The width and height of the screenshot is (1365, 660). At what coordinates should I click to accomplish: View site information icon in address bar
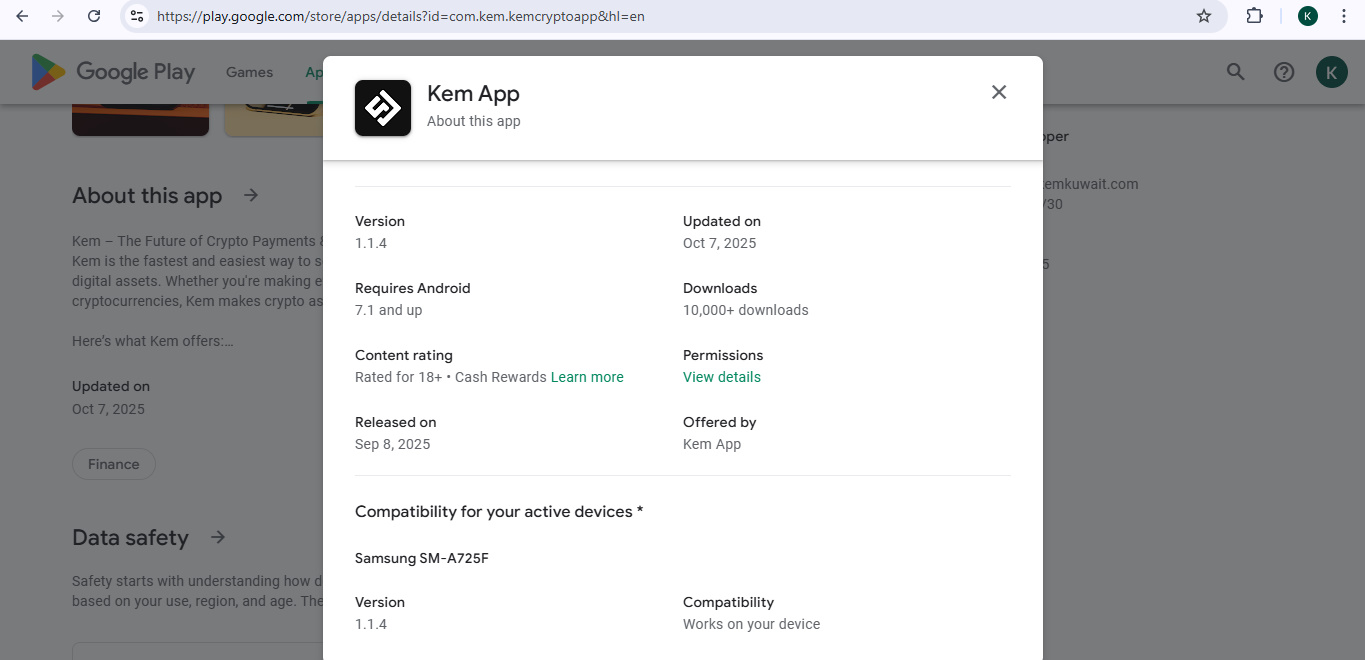(x=138, y=16)
